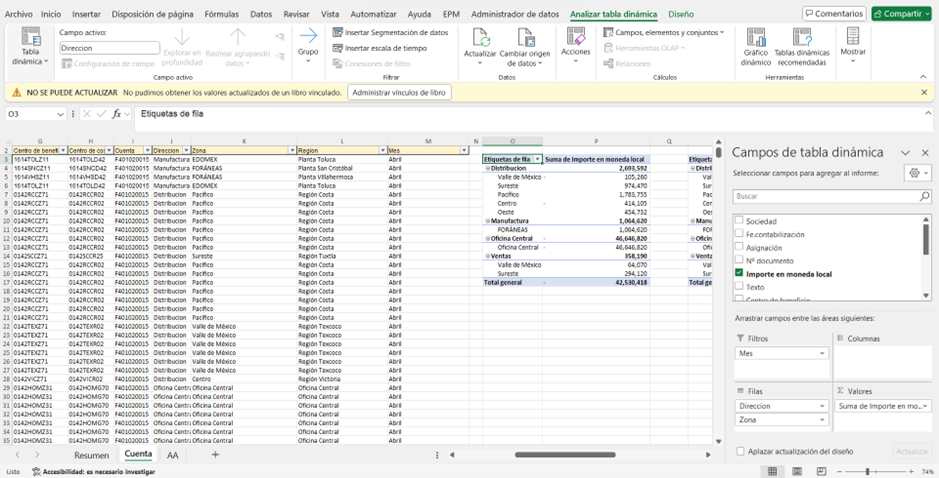This screenshot has width=939, height=478.
Task: Enable Aplazar actualización del diseño checkbox
Action: (x=740, y=451)
